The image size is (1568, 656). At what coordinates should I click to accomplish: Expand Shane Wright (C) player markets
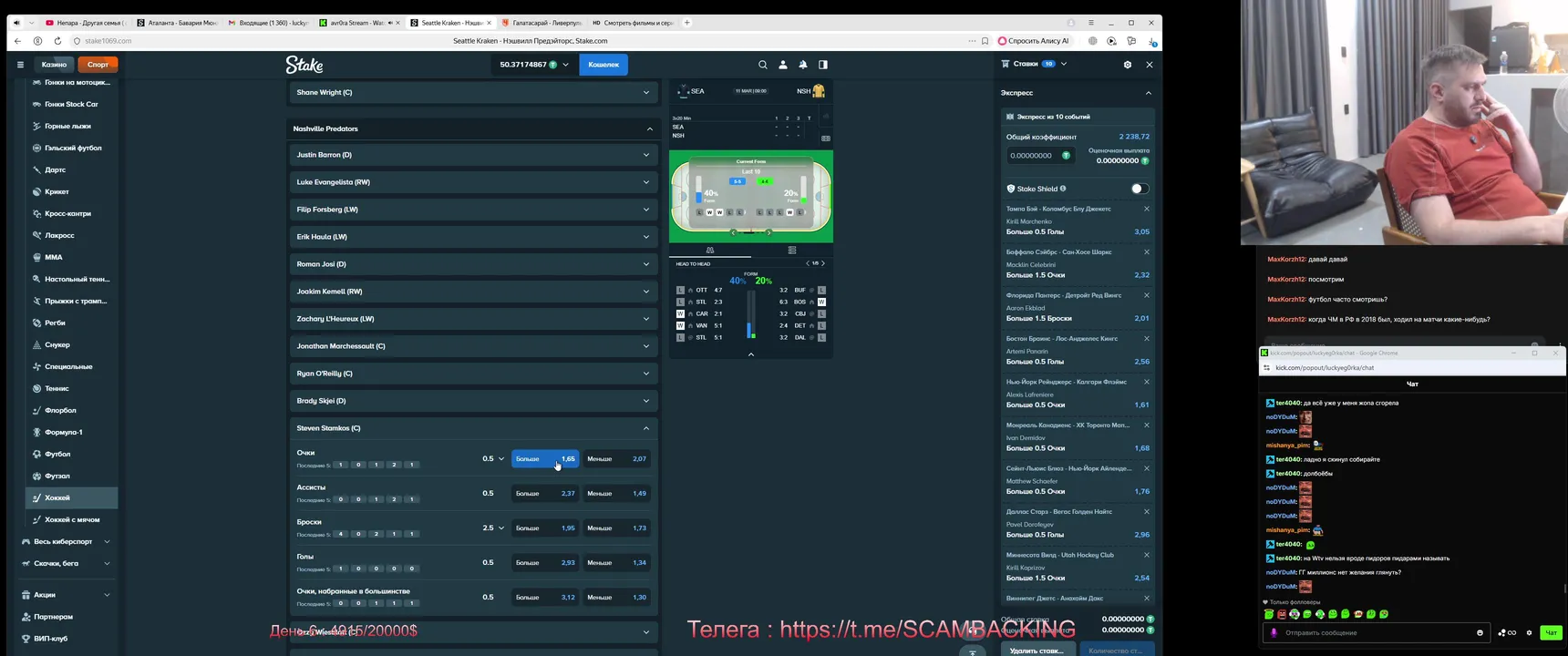[473, 92]
